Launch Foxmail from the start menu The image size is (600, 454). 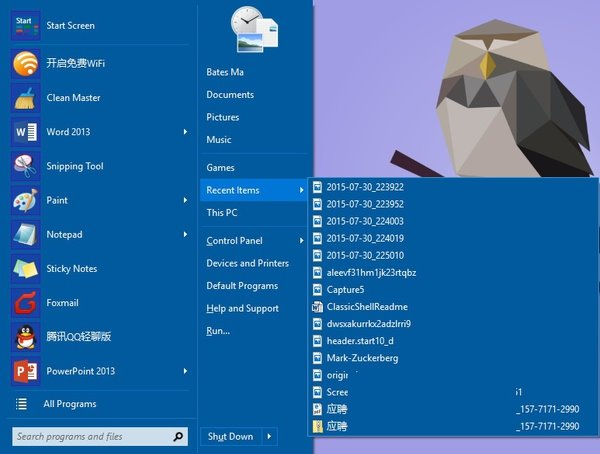[62, 303]
